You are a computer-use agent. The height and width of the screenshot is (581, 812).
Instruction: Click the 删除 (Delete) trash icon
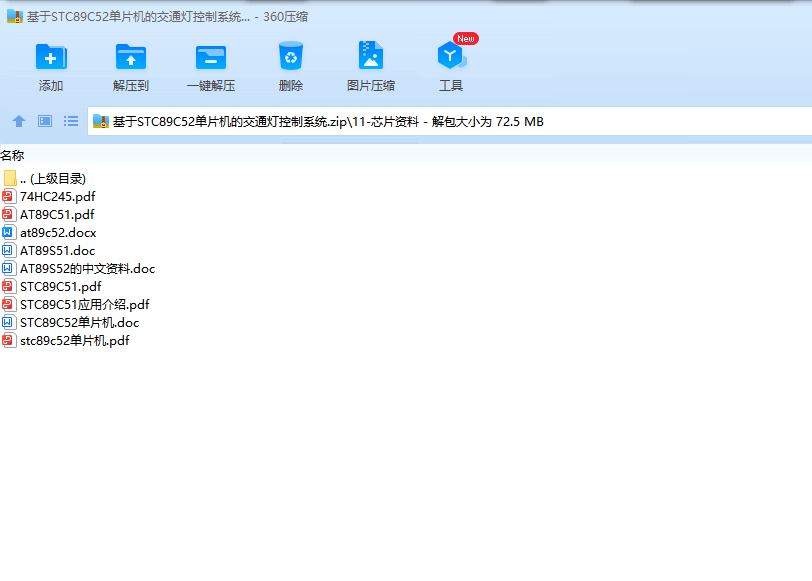coord(291,56)
